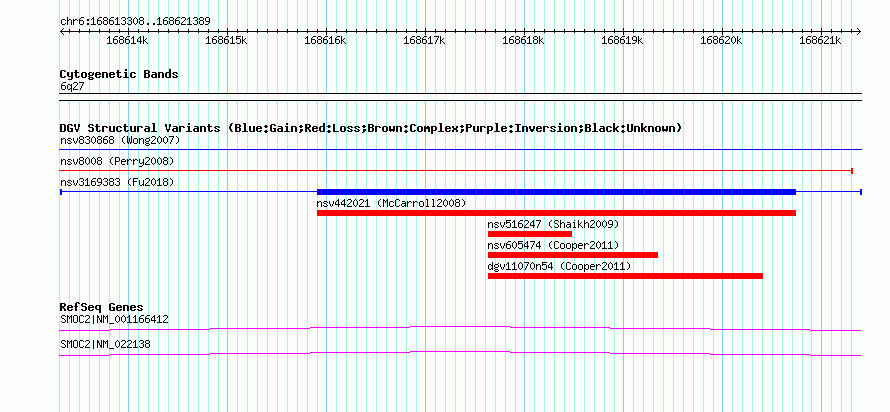This screenshot has height=412, width=890.
Task: Click the 168616k ruler tick label
Action: point(325,40)
